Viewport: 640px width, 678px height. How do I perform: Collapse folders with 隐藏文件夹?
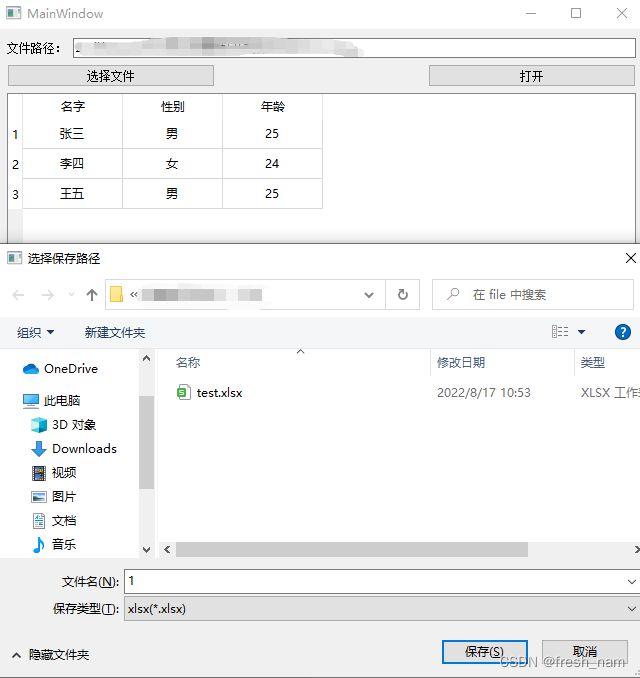coord(51,655)
